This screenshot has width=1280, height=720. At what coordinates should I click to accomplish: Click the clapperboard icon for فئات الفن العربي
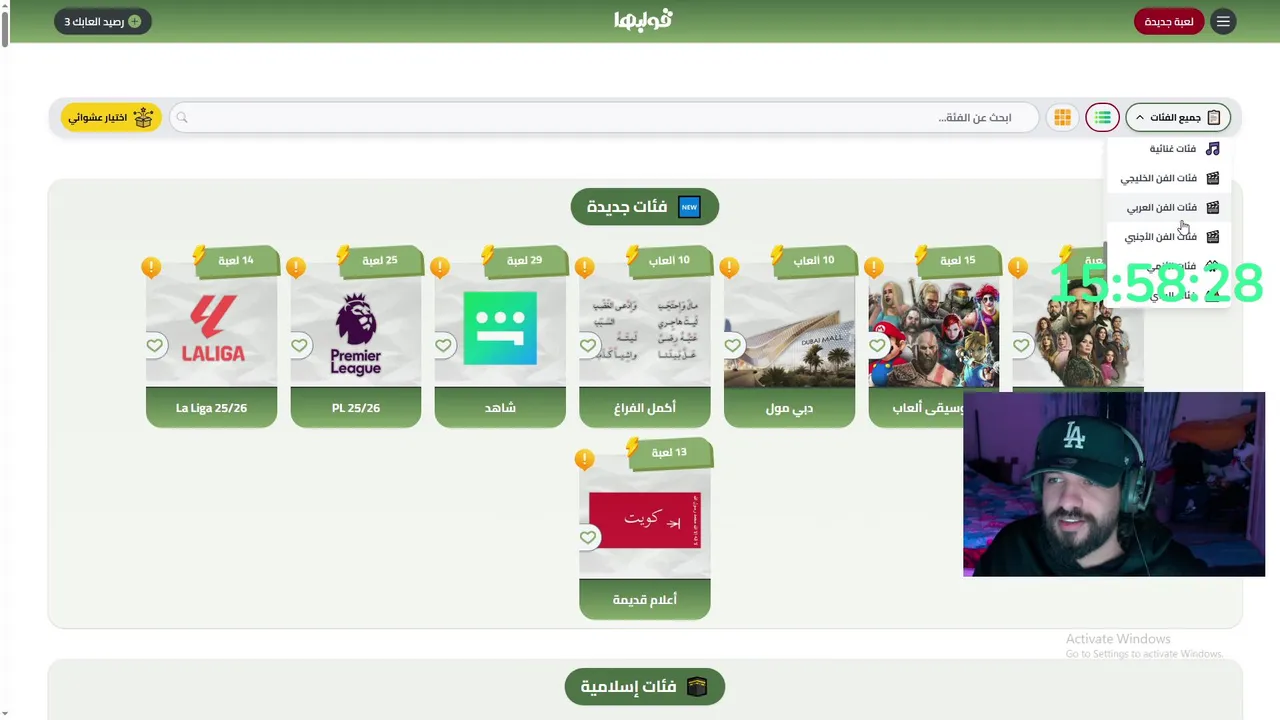pyautogui.click(x=1212, y=207)
